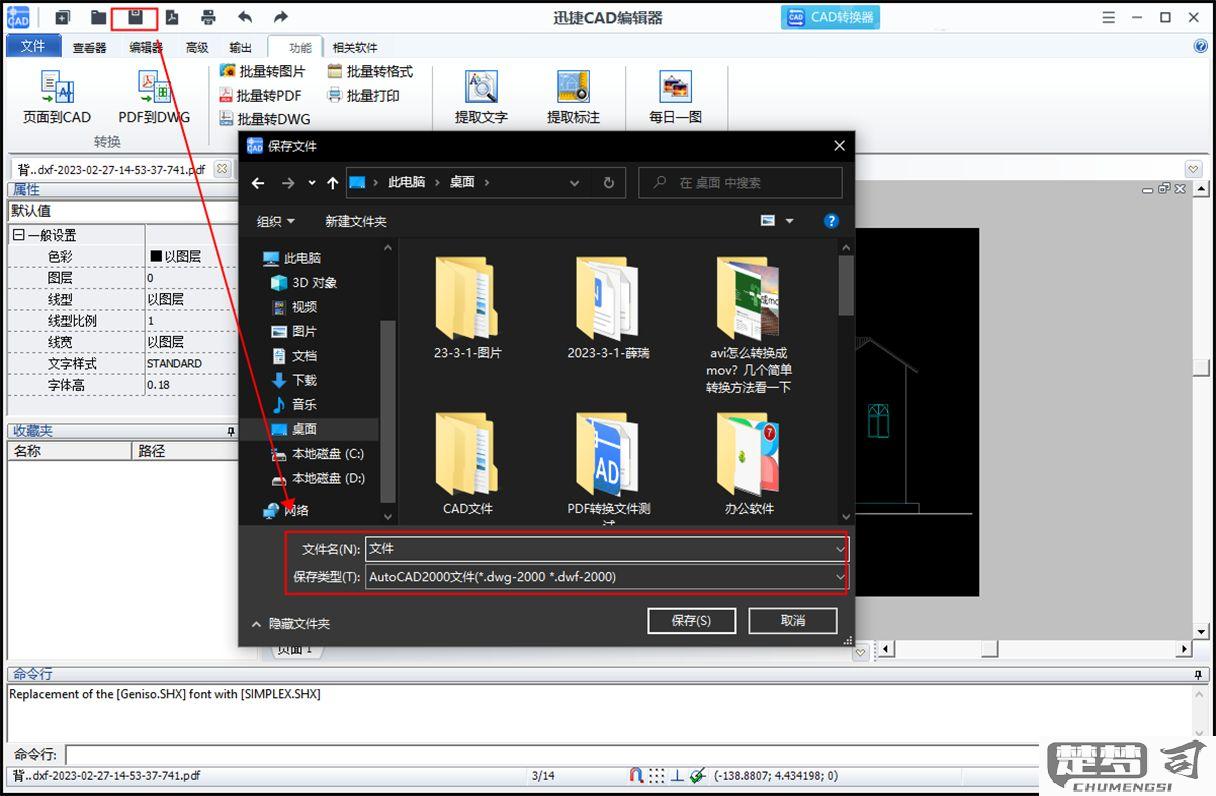Select 批量转PDF batch tool
The height and width of the screenshot is (796, 1216).
[x=260, y=95]
